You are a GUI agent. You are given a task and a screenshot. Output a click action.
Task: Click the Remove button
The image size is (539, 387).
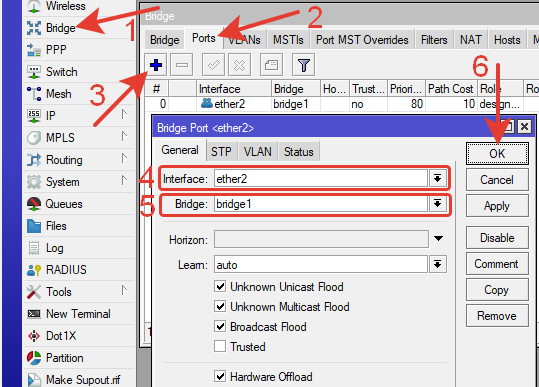(497, 316)
